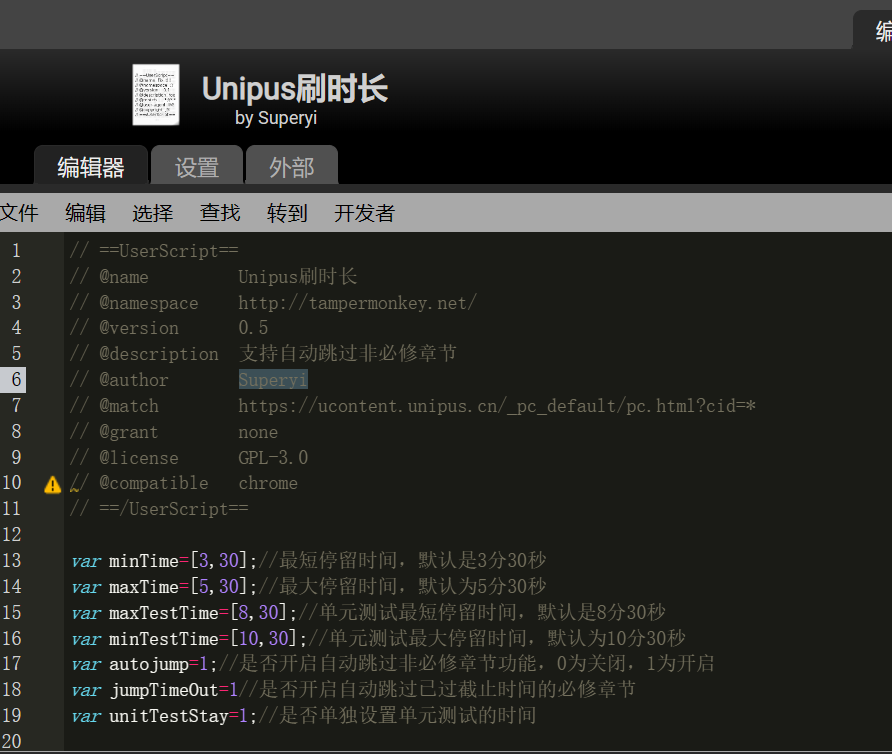The width and height of the screenshot is (892, 754).
Task: Open the 设置 tab
Action: click(x=197, y=167)
